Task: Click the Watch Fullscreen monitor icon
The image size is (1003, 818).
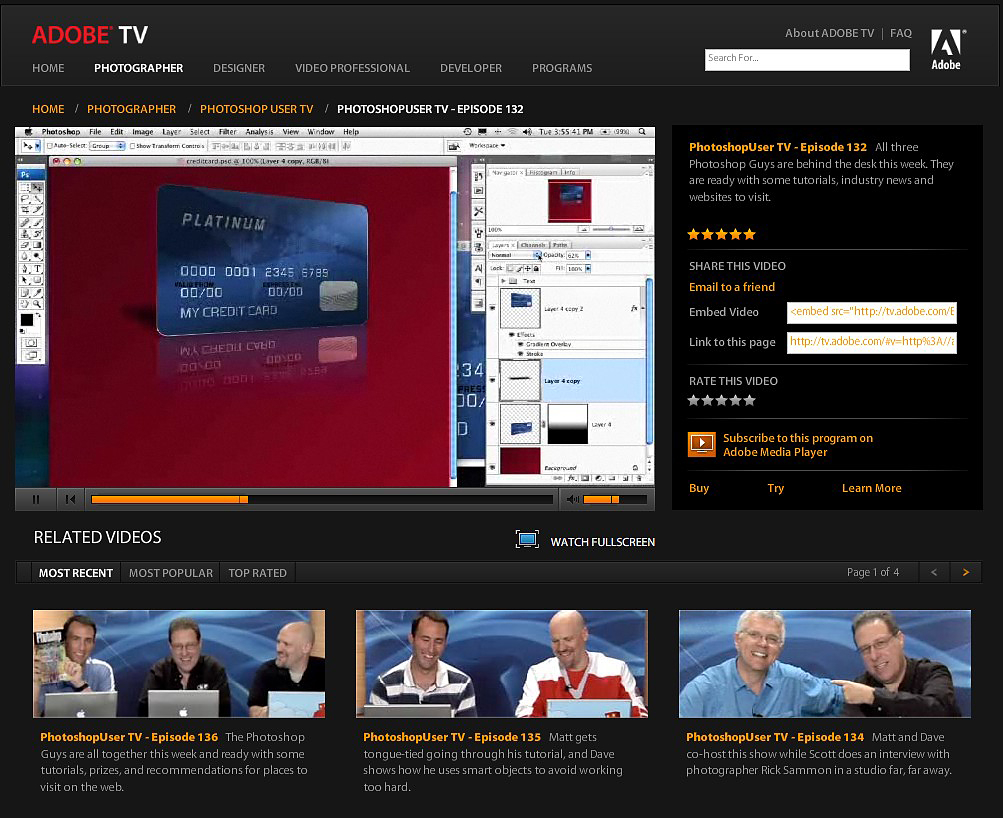Action: click(527, 540)
